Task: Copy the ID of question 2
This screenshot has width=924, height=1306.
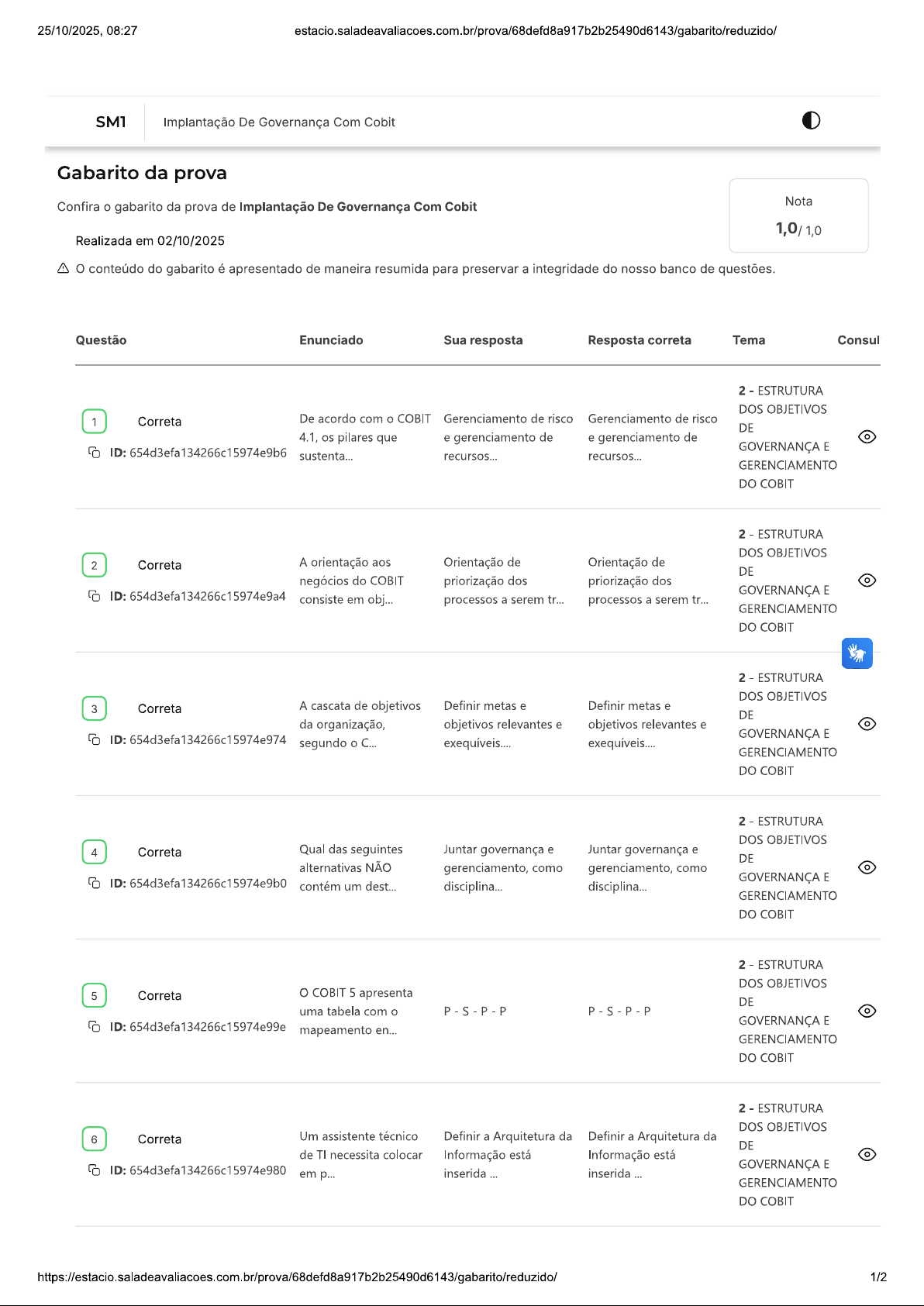Action: tap(95, 596)
